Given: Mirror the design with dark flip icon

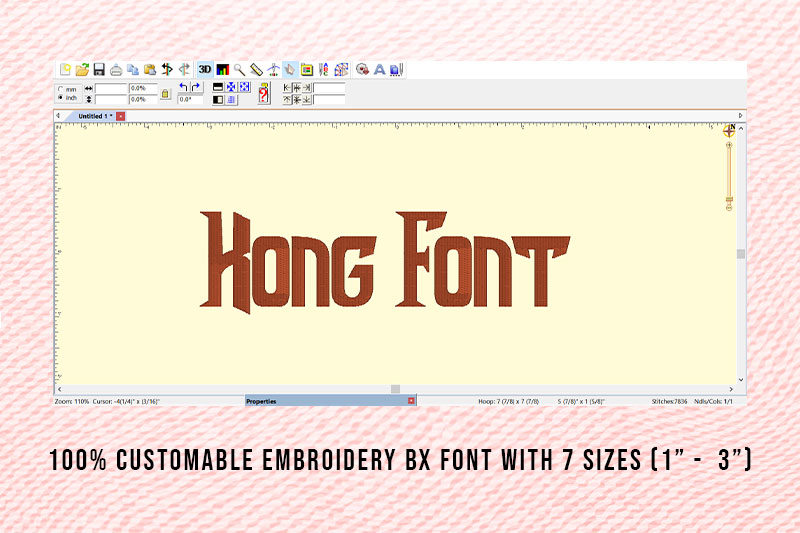Looking at the screenshot, I should click(167, 69).
